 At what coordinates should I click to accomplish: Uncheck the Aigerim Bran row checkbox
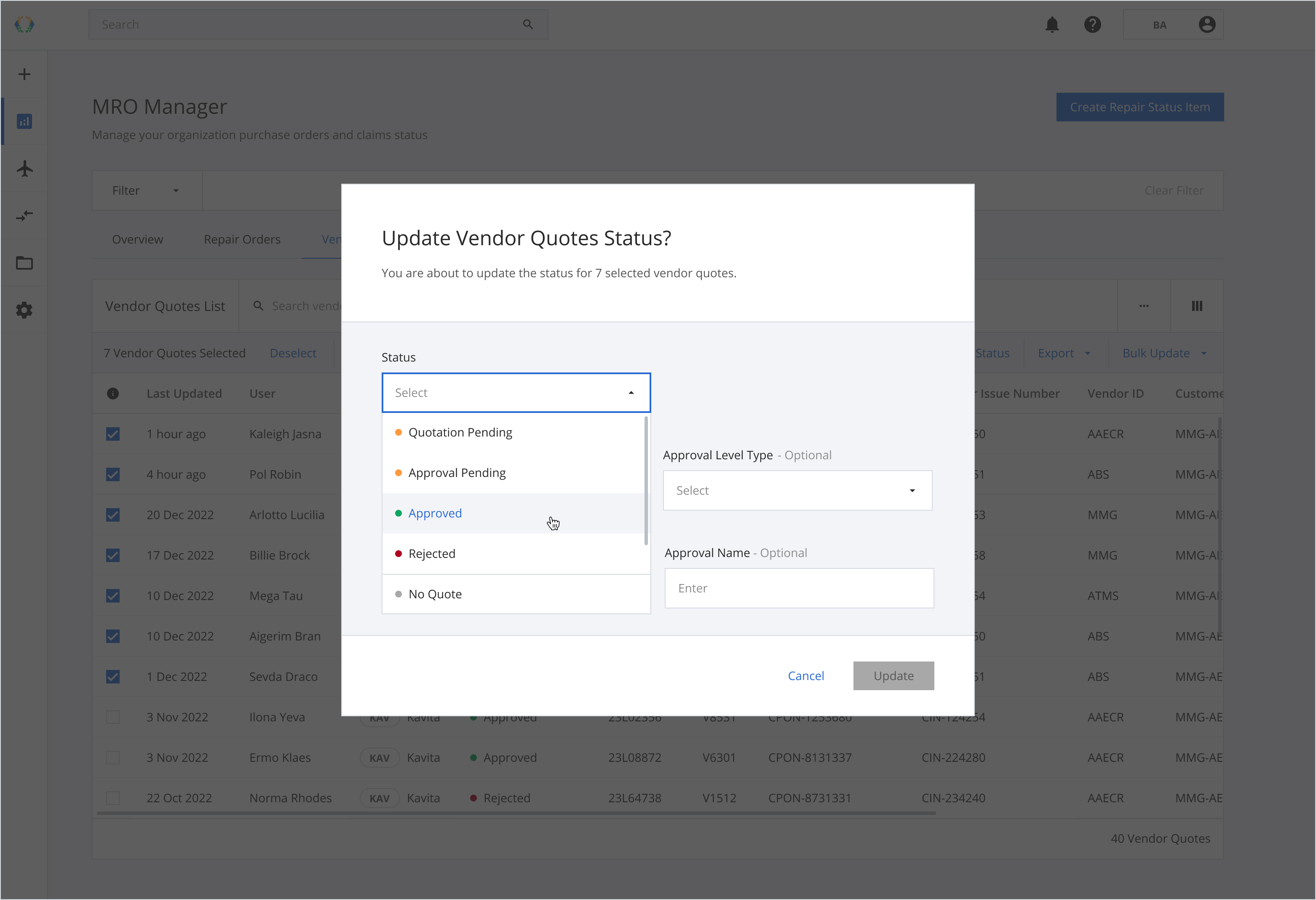point(113,636)
